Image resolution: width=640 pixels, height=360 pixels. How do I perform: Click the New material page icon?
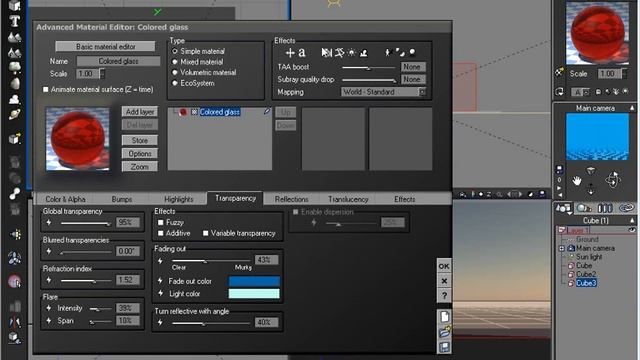click(x=444, y=316)
